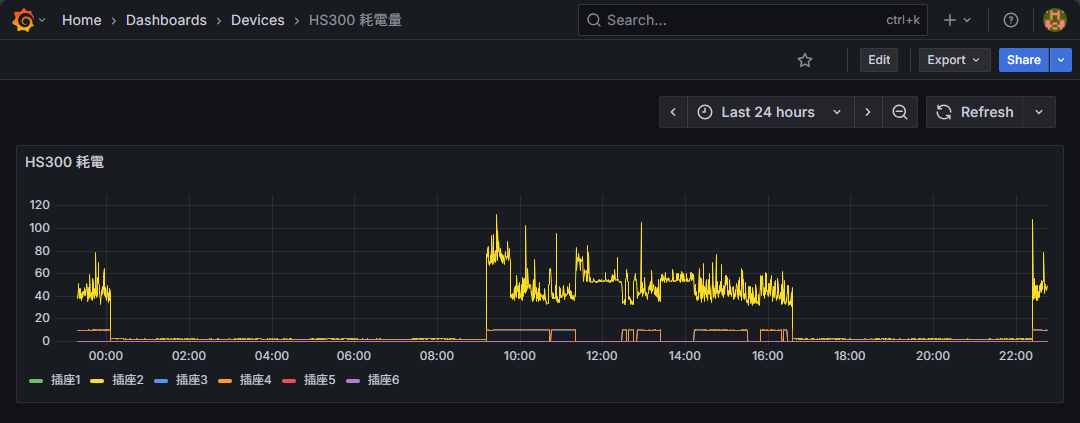Shift time range forward with right arrow
The image size is (1080, 423).
tap(868, 112)
